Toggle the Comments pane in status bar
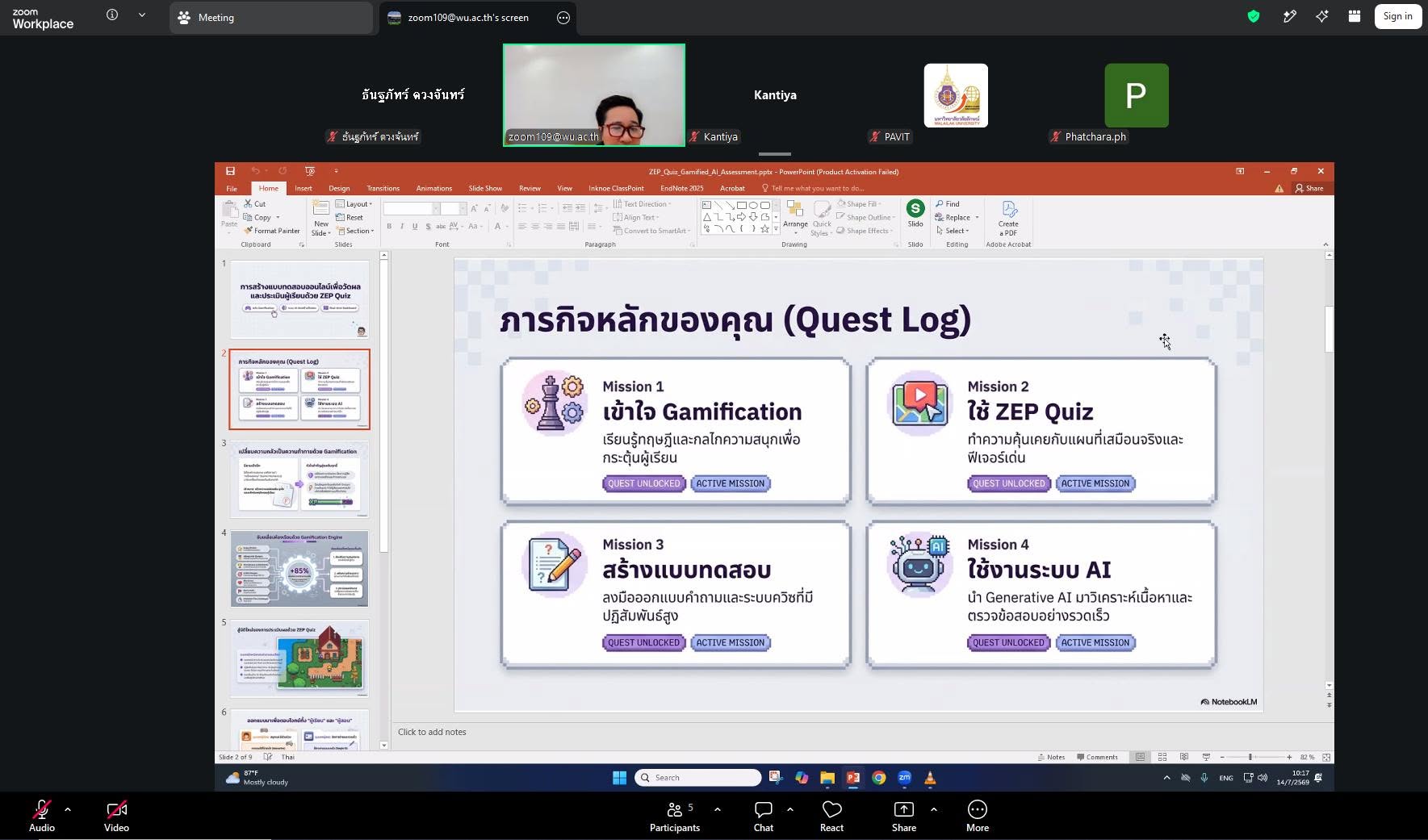1428x840 pixels. click(x=1097, y=757)
